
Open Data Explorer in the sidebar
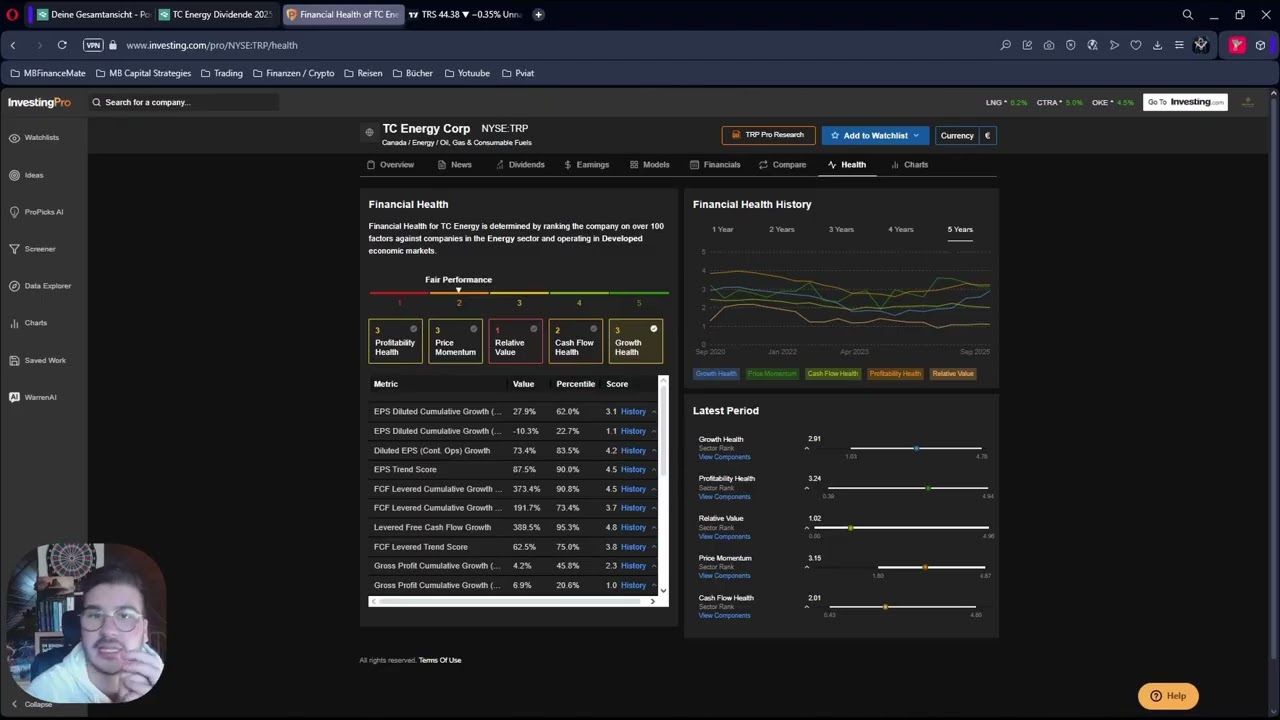pyautogui.click(x=40, y=286)
